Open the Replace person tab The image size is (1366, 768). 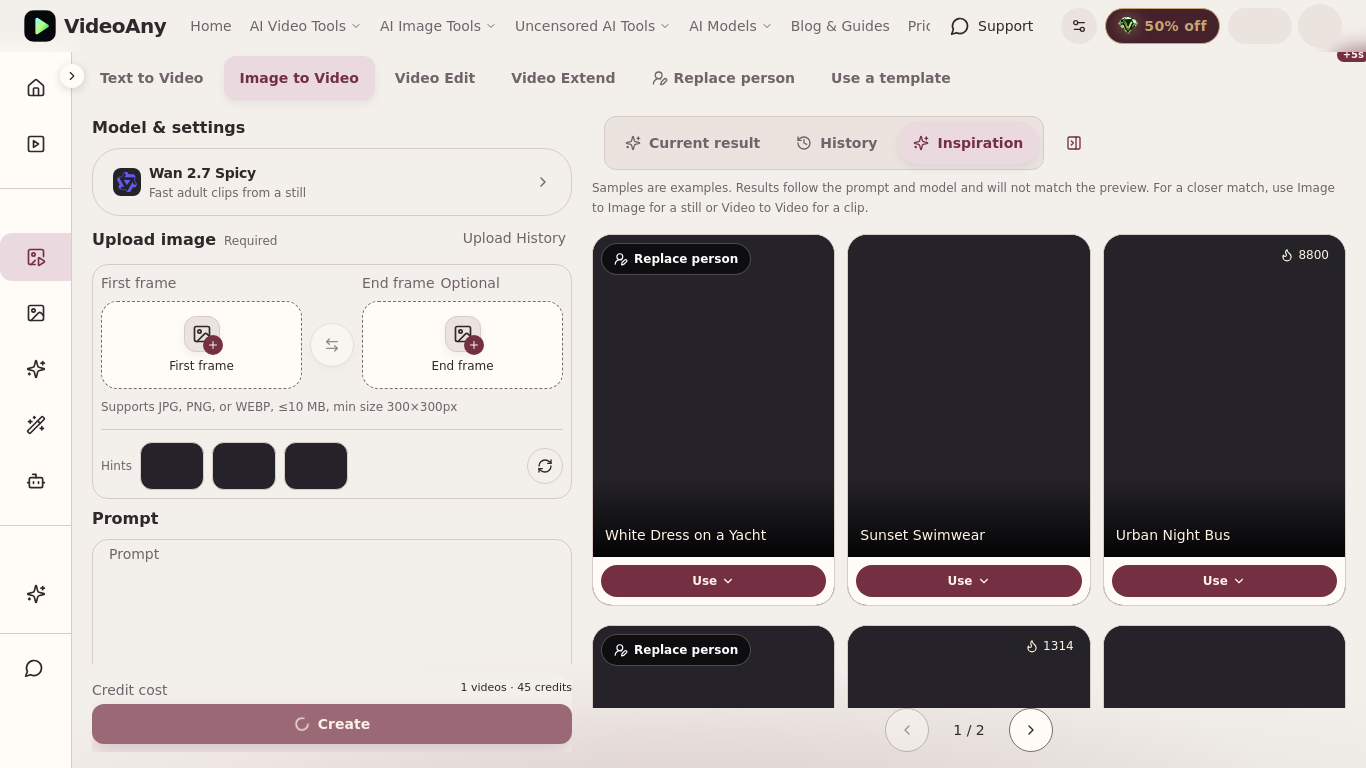pos(723,78)
